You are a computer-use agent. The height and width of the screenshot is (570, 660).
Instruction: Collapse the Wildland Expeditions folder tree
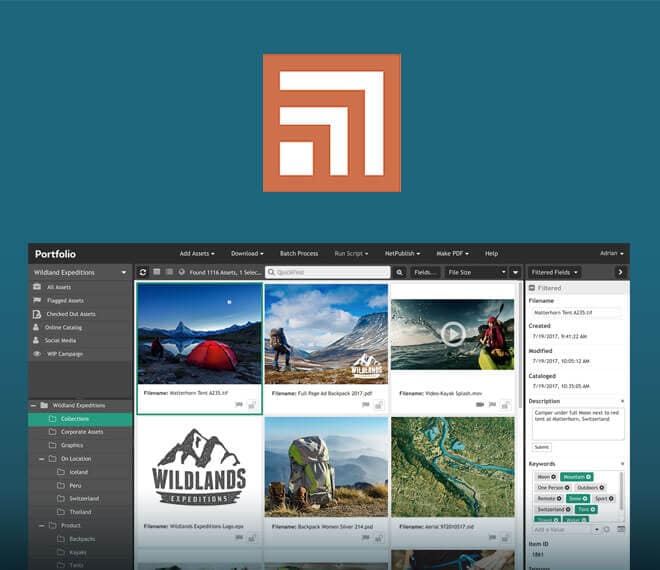tap(33, 405)
